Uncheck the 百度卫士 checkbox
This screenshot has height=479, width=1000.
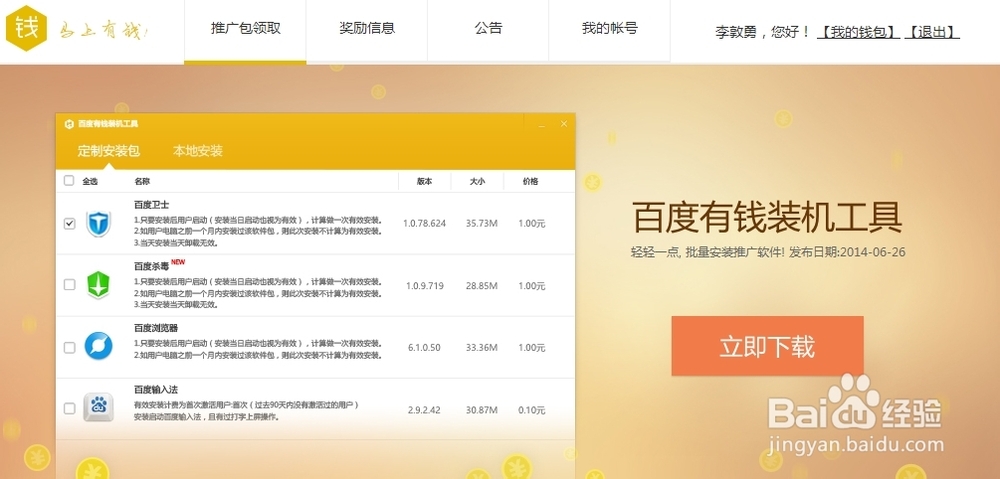click(70, 224)
